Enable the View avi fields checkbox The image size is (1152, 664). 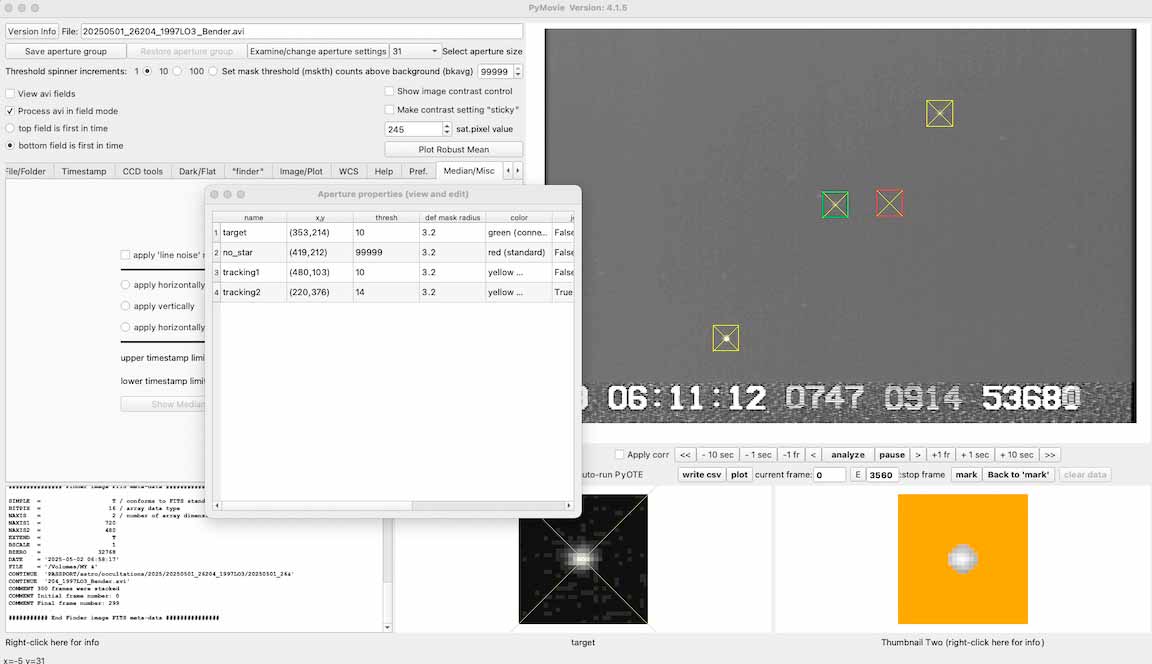click(10, 94)
